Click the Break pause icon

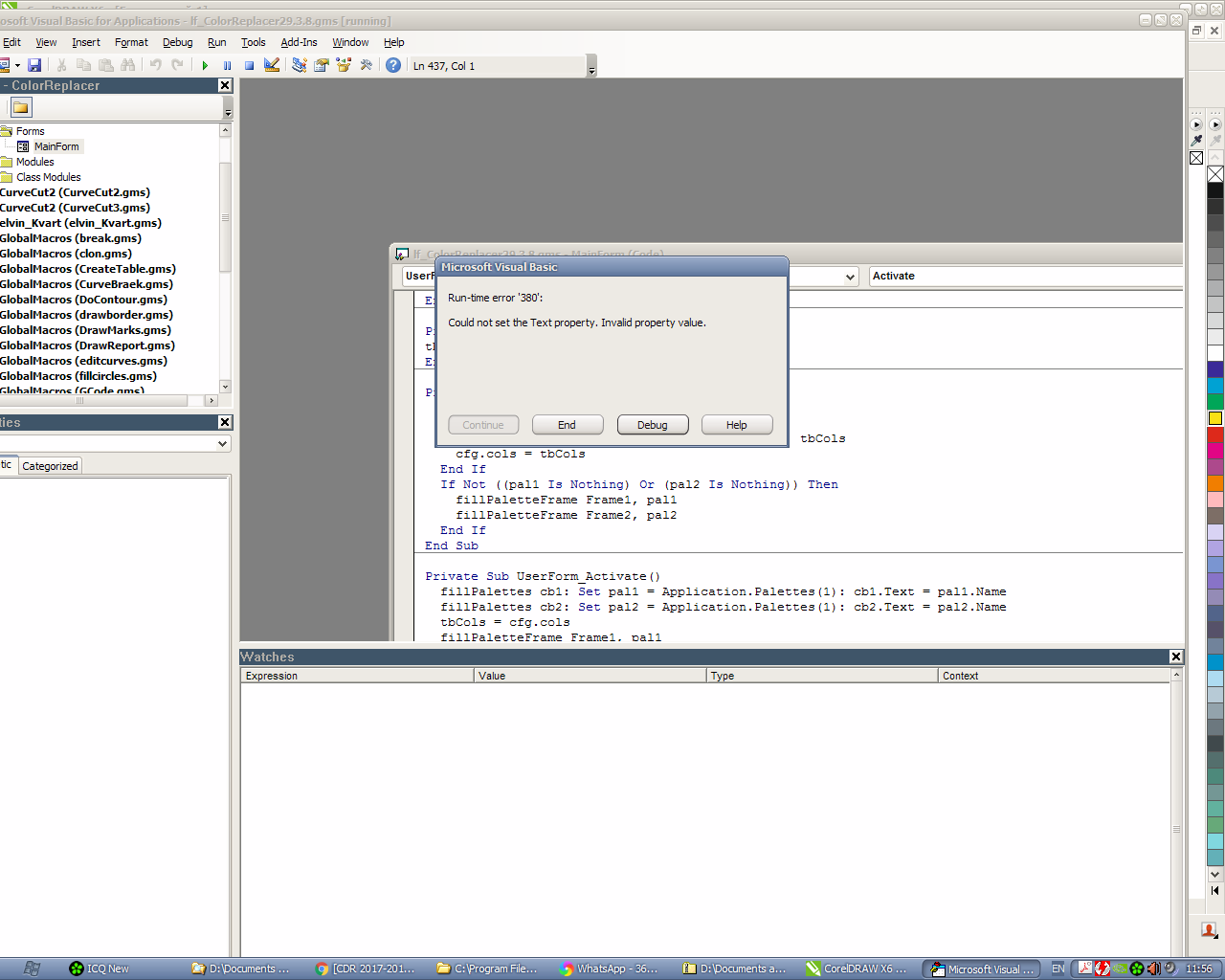point(227,65)
